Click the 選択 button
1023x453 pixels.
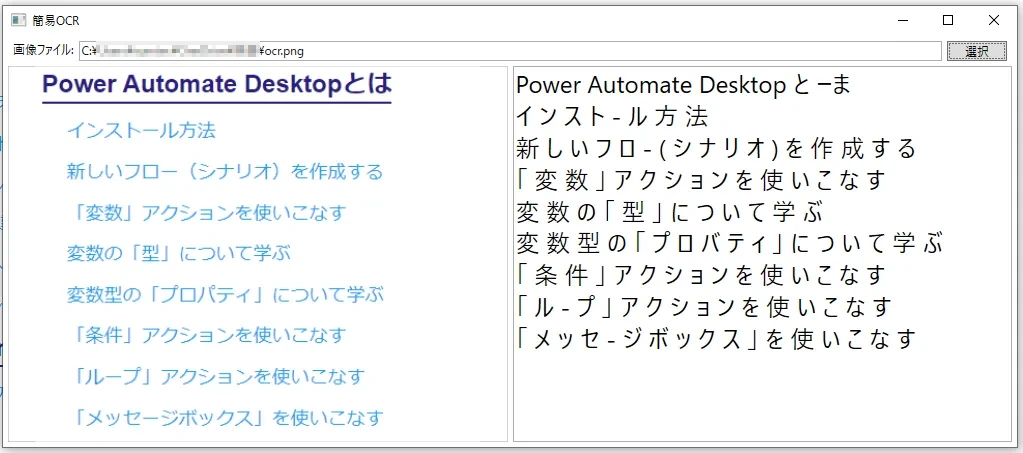pyautogui.click(x=977, y=51)
